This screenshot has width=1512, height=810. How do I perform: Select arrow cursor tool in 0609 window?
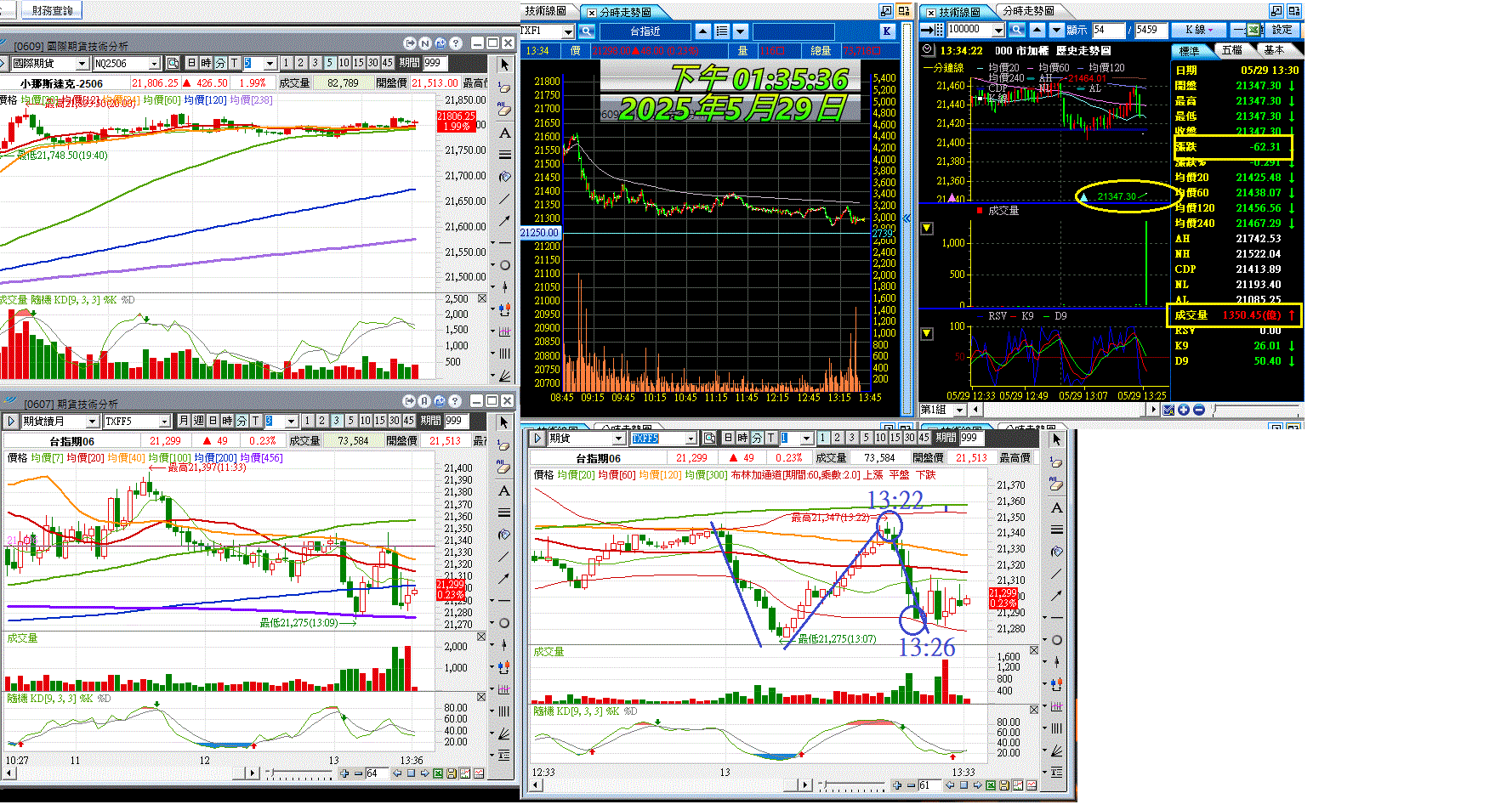pos(504,65)
